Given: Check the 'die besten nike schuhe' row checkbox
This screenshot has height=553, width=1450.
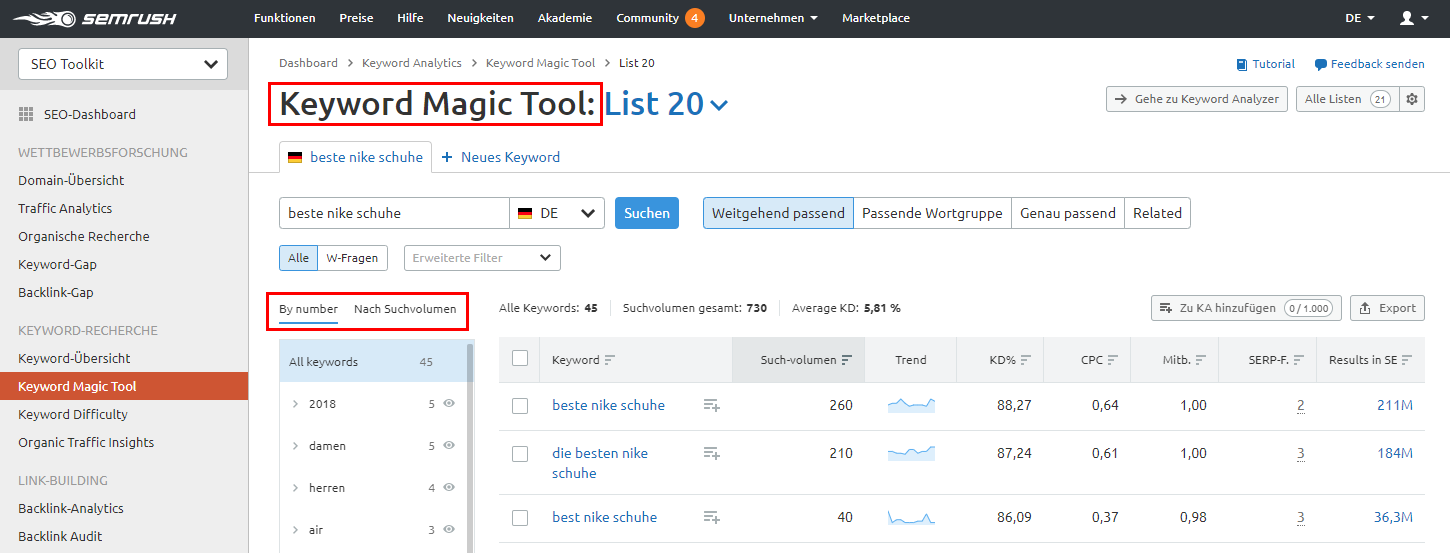Looking at the screenshot, I should [x=520, y=454].
